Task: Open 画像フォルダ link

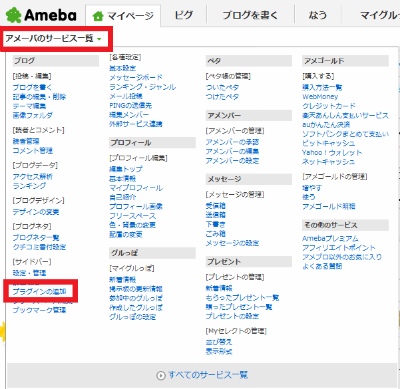Action: pos(33,115)
